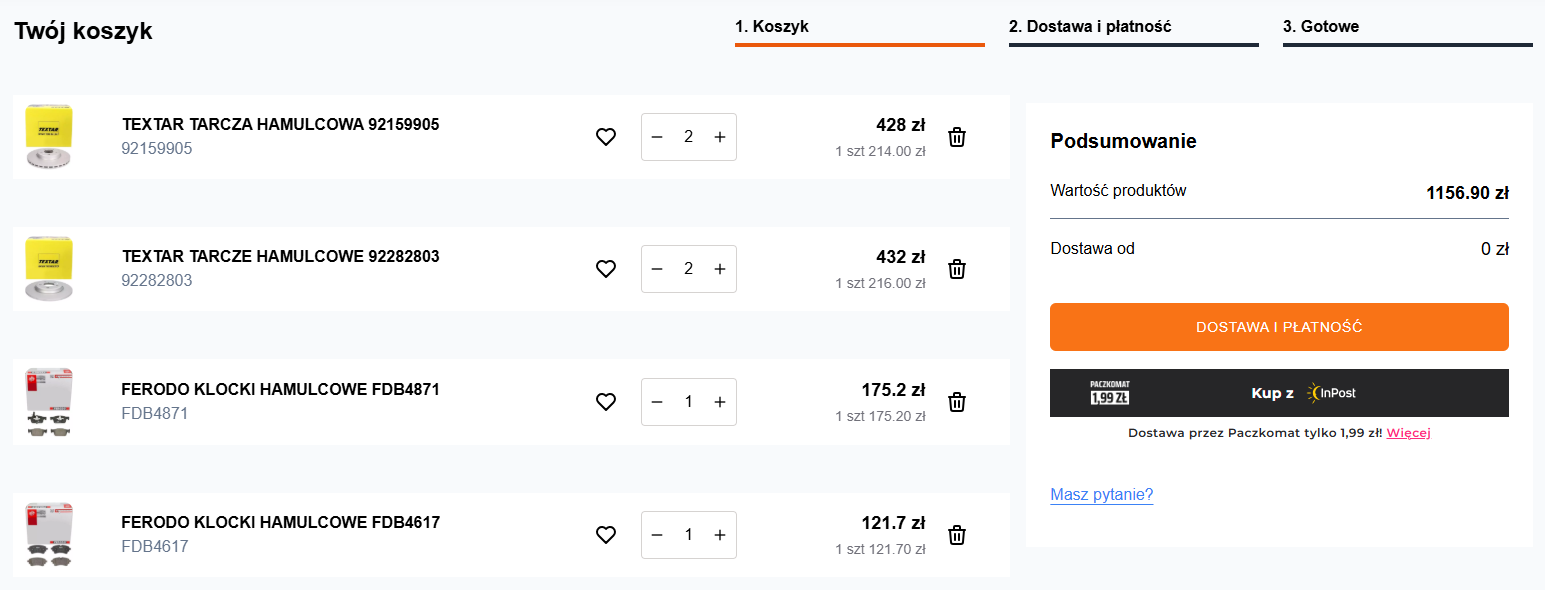Follow the 'Masz pytanie?' link
Screen dimensions: 1545x590
tap(1102, 495)
